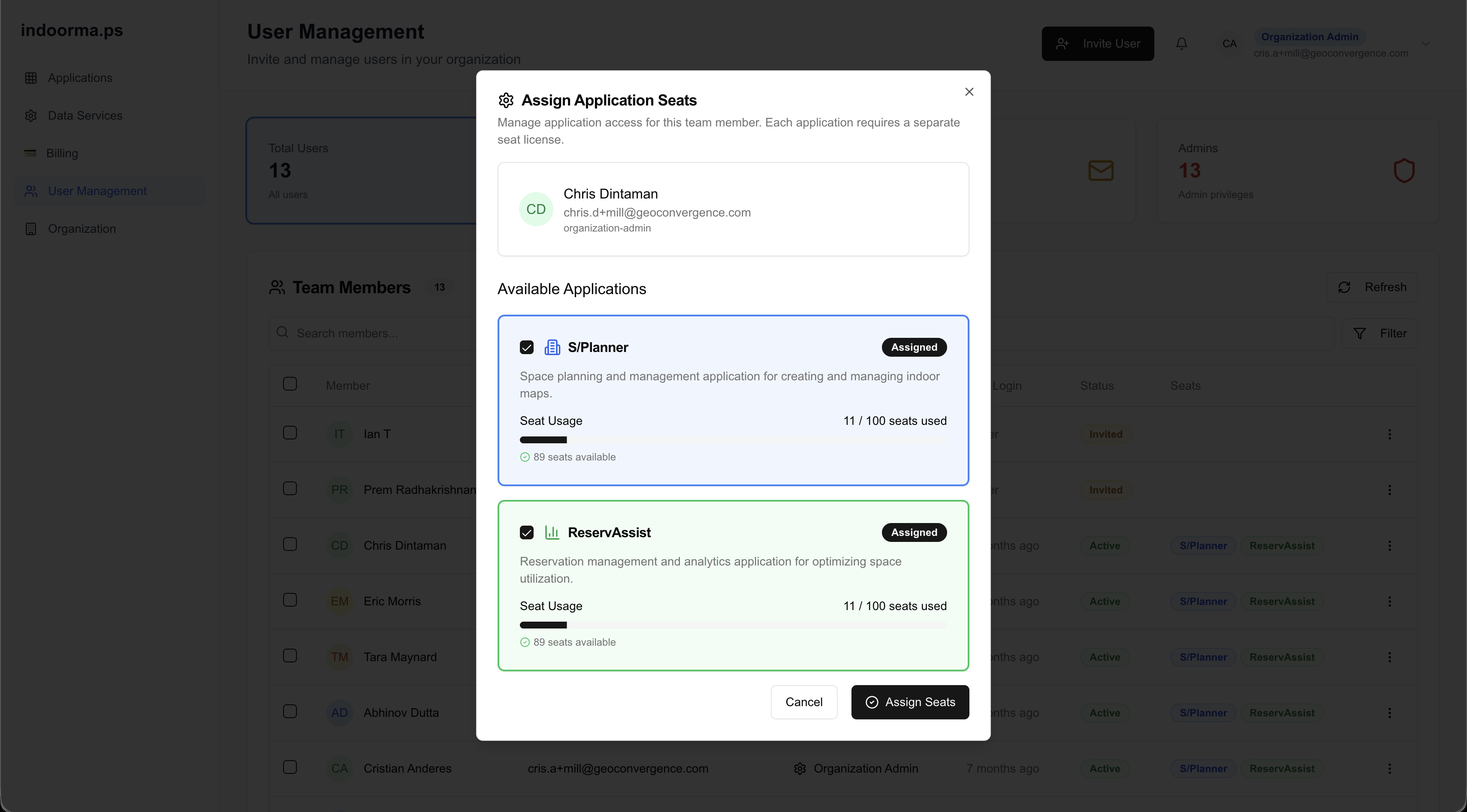Click the TM avatar for Tara Maynard
The width and height of the screenshot is (1467, 812).
pyautogui.click(x=339, y=657)
